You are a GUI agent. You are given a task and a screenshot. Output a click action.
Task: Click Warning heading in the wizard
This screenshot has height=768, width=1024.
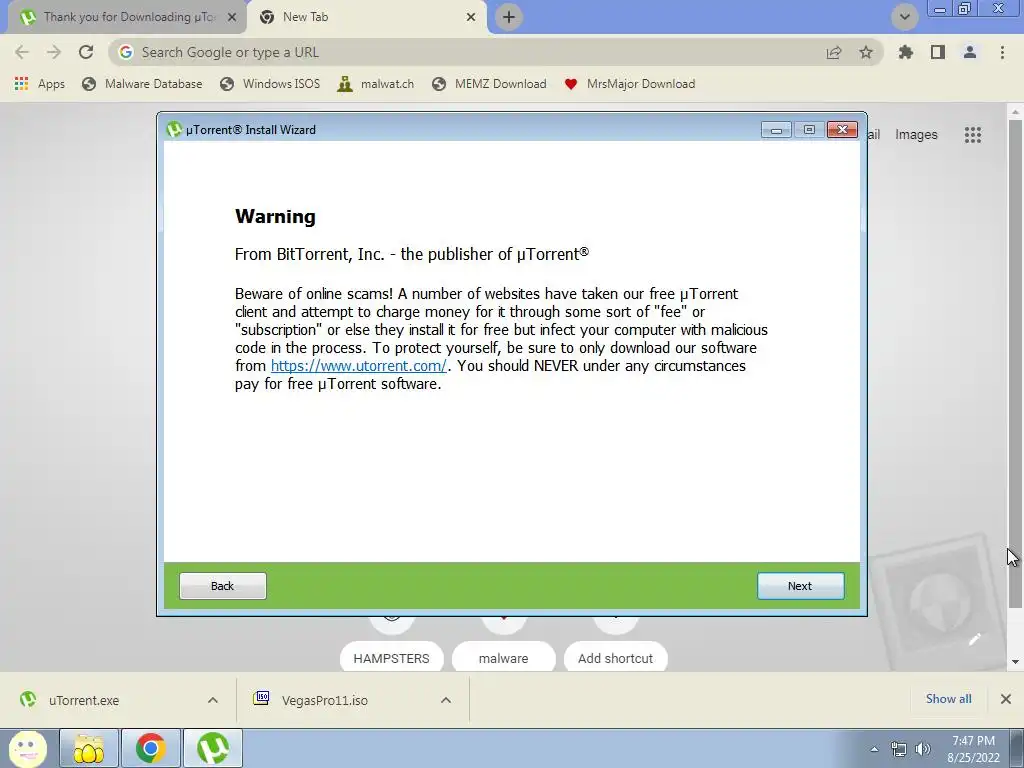pyautogui.click(x=275, y=216)
